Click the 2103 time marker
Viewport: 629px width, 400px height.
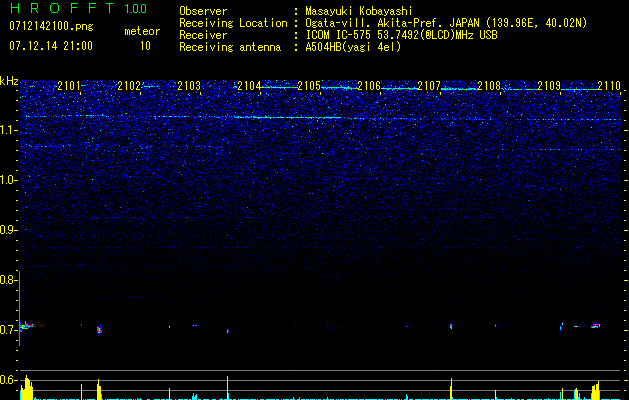(189, 85)
